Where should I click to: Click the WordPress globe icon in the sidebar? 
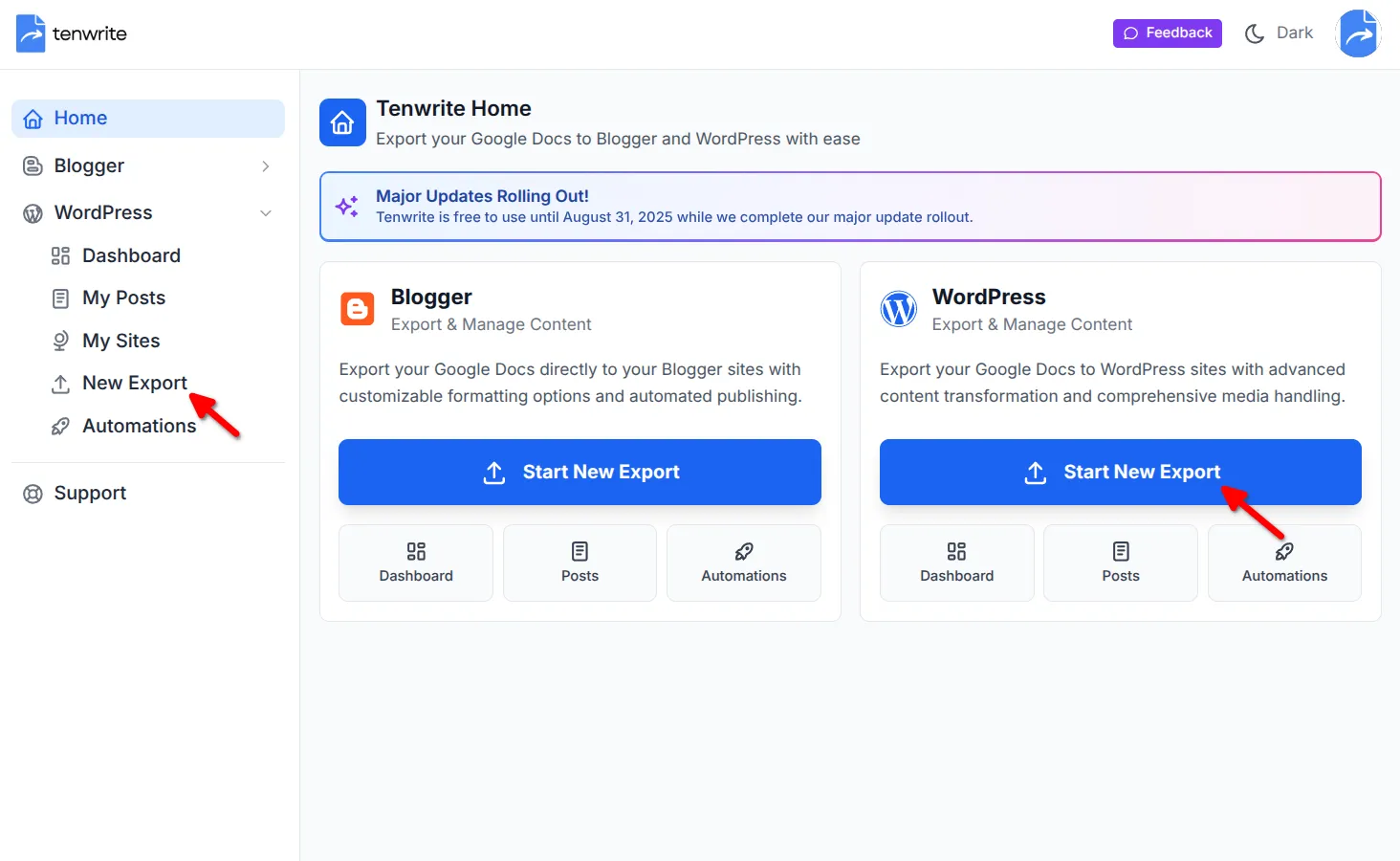[x=32, y=212]
